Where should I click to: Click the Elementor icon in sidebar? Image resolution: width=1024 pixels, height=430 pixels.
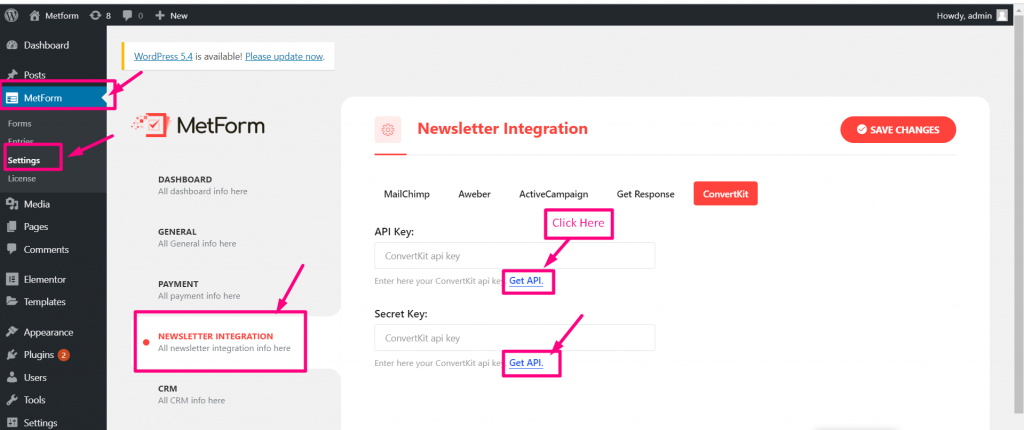12,279
